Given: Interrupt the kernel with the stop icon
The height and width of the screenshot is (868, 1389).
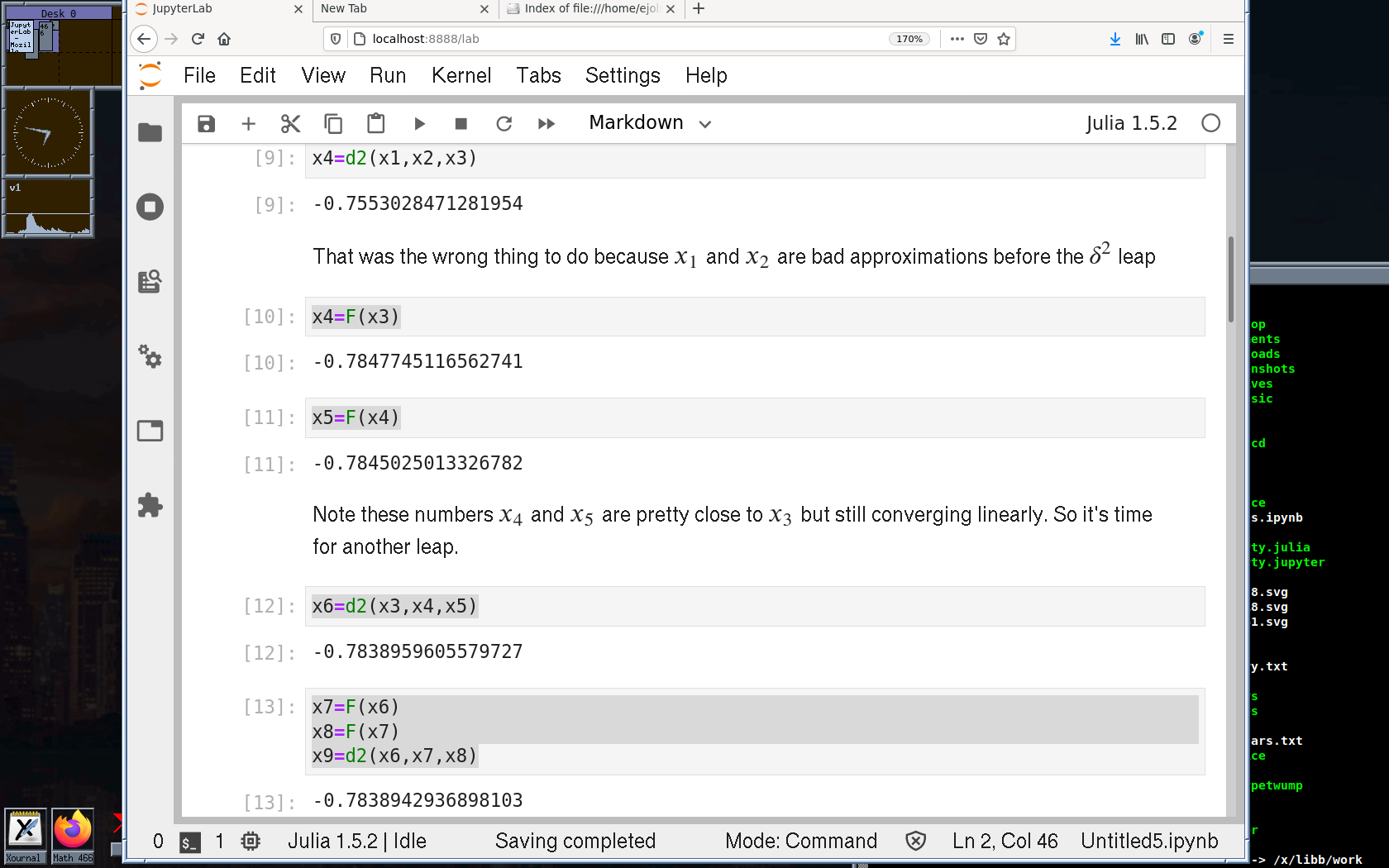Looking at the screenshot, I should click(x=461, y=124).
